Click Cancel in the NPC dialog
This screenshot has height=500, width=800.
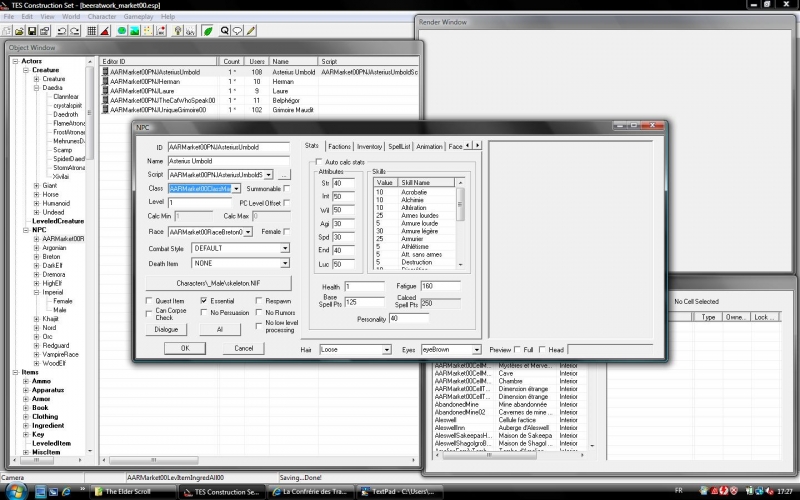[243, 348]
